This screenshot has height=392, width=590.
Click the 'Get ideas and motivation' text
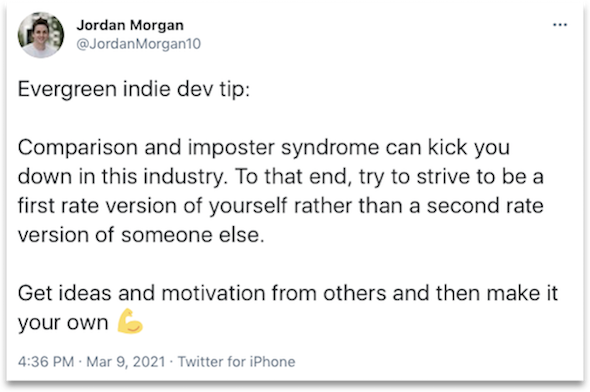141,293
